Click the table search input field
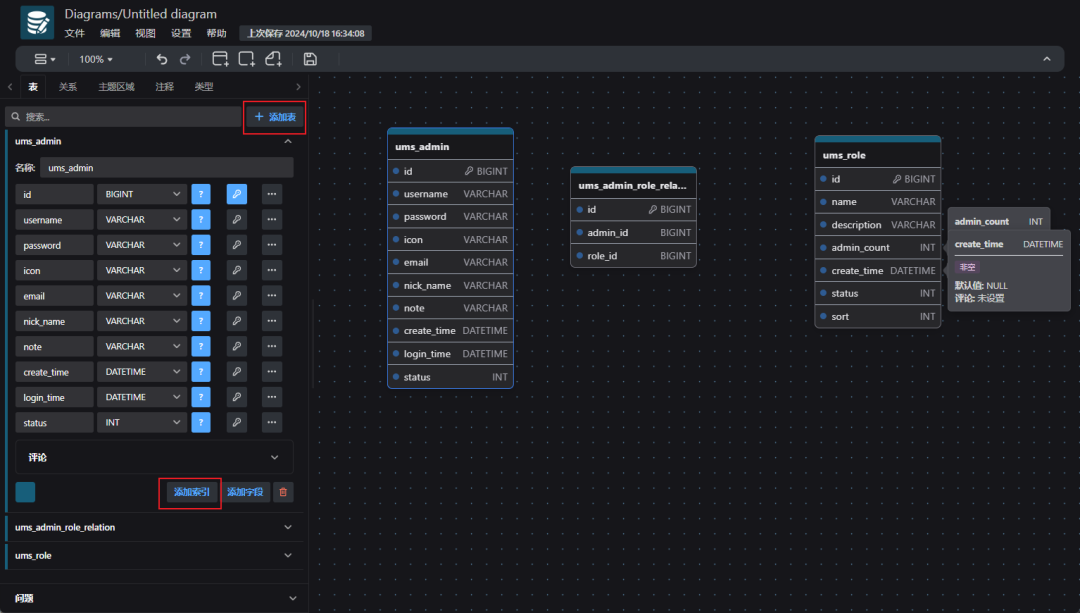Viewport: 1080px width, 613px height. 124,117
